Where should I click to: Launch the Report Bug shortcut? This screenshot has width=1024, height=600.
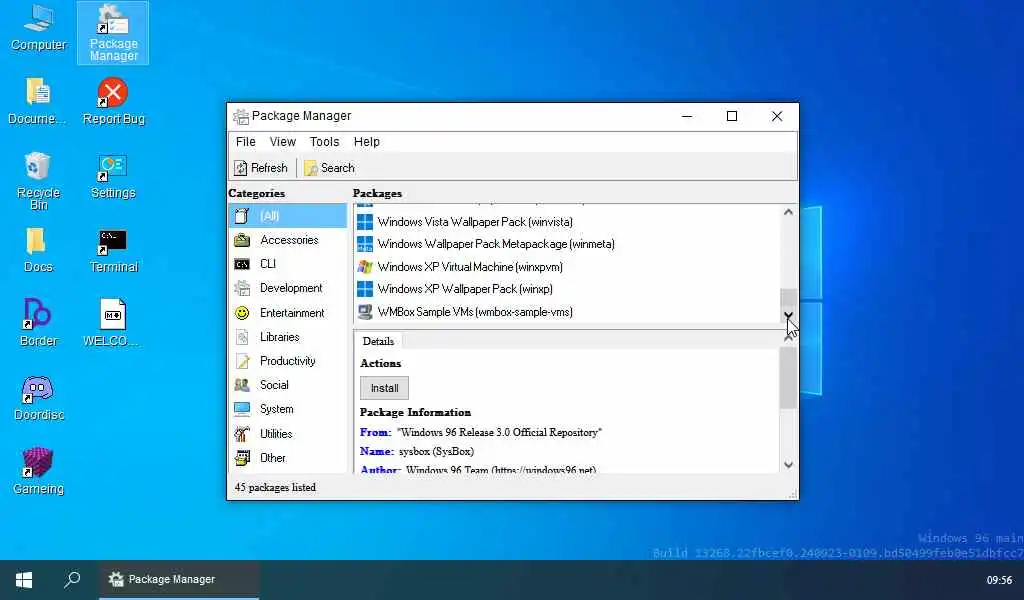(x=113, y=101)
